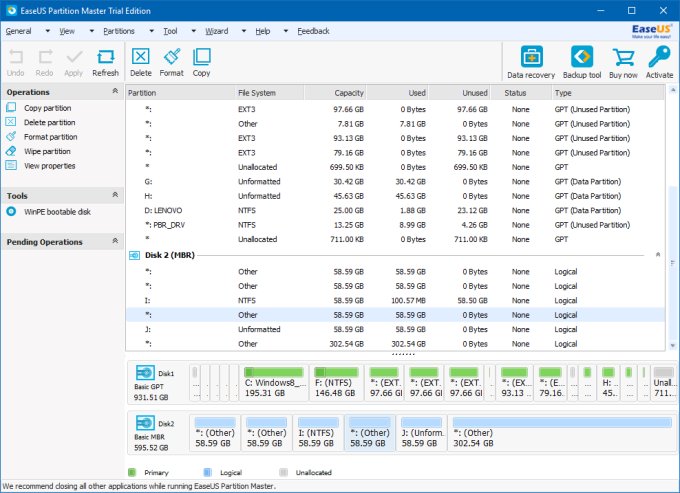Screen dimensions: 680x493
Task: Click the Buy now cart icon
Action: coord(623,61)
